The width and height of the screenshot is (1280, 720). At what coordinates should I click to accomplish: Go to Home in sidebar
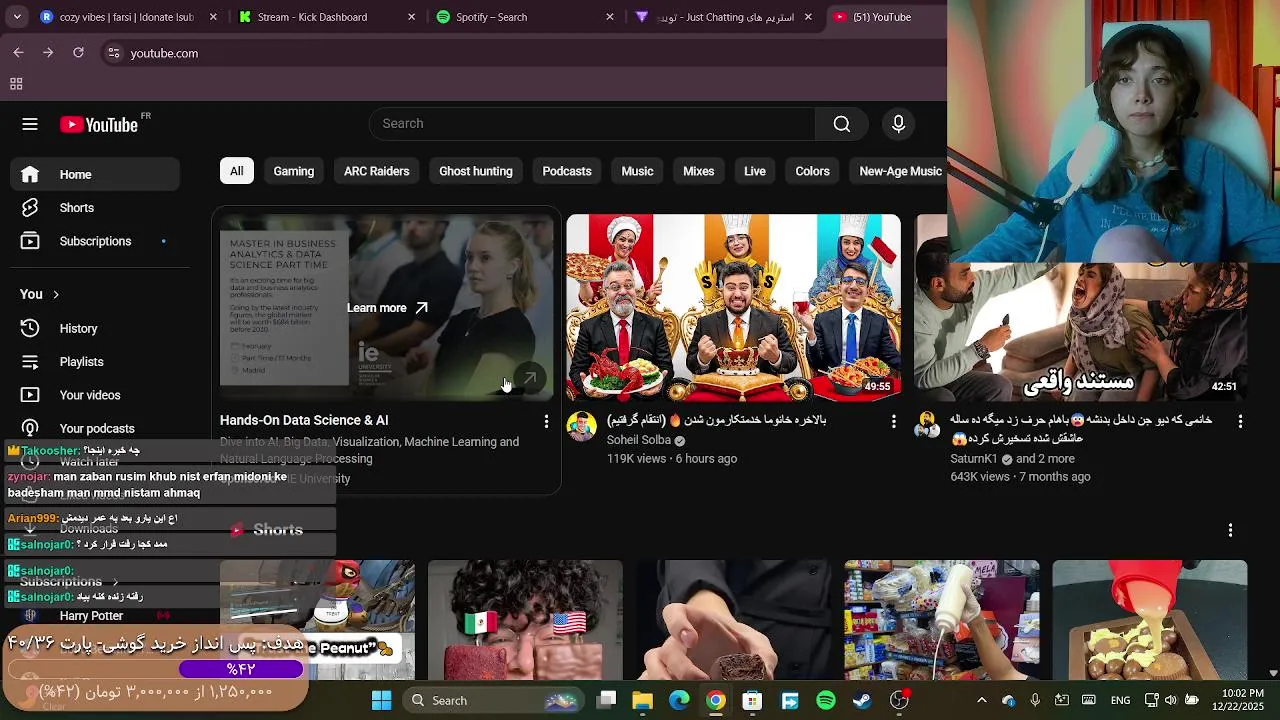click(96, 174)
